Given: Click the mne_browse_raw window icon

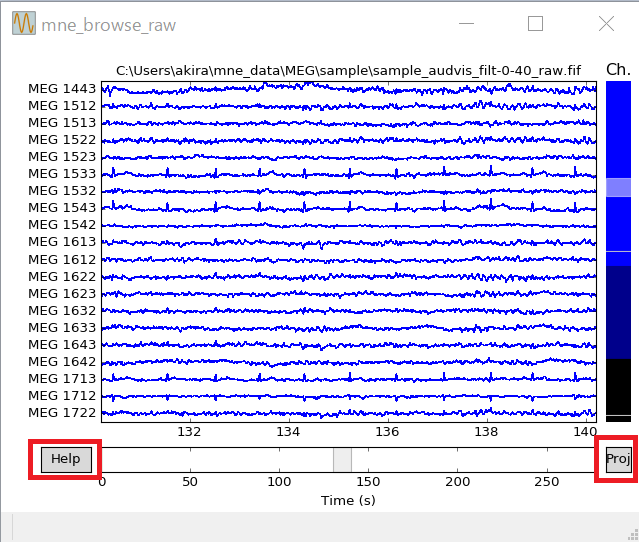Looking at the screenshot, I should 24,24.
